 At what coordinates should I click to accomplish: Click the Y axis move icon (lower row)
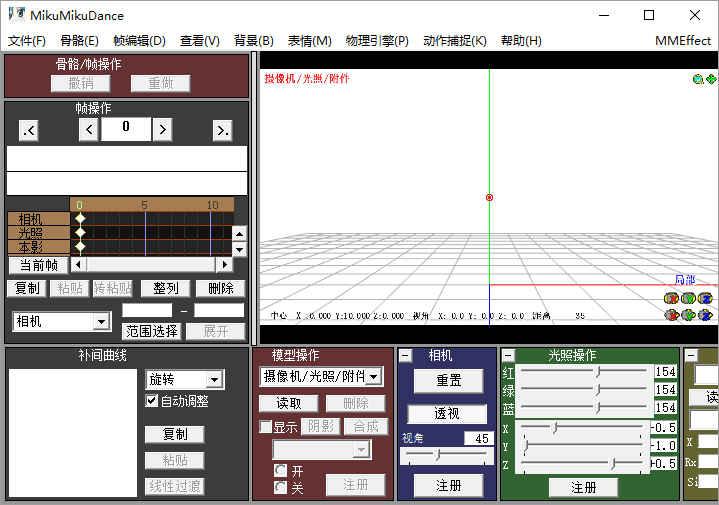tap(689, 315)
